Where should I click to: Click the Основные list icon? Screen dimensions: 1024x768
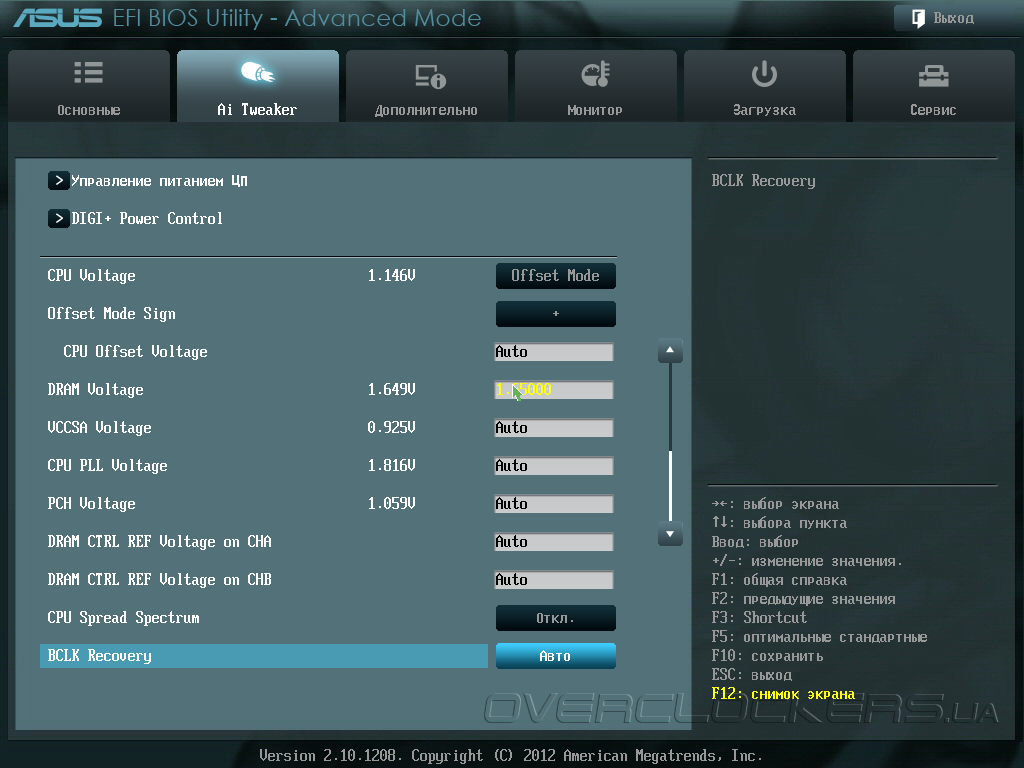pos(89,72)
